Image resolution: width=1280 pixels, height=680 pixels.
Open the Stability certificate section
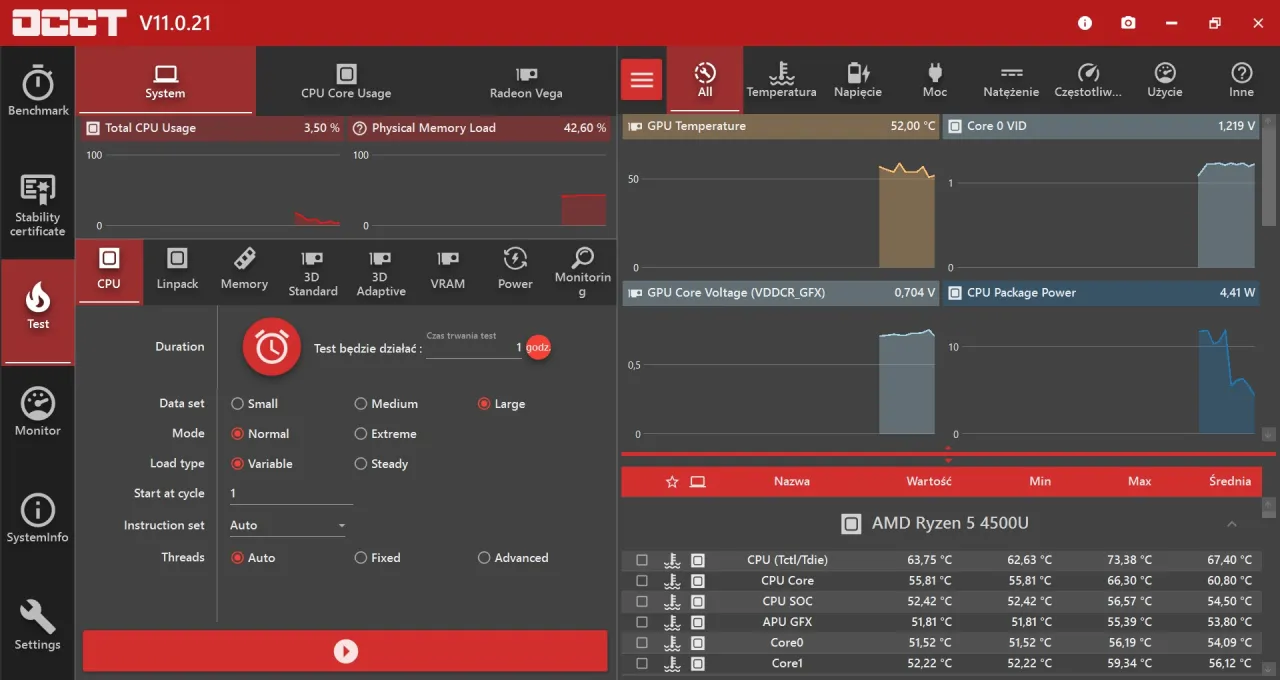tap(37, 205)
